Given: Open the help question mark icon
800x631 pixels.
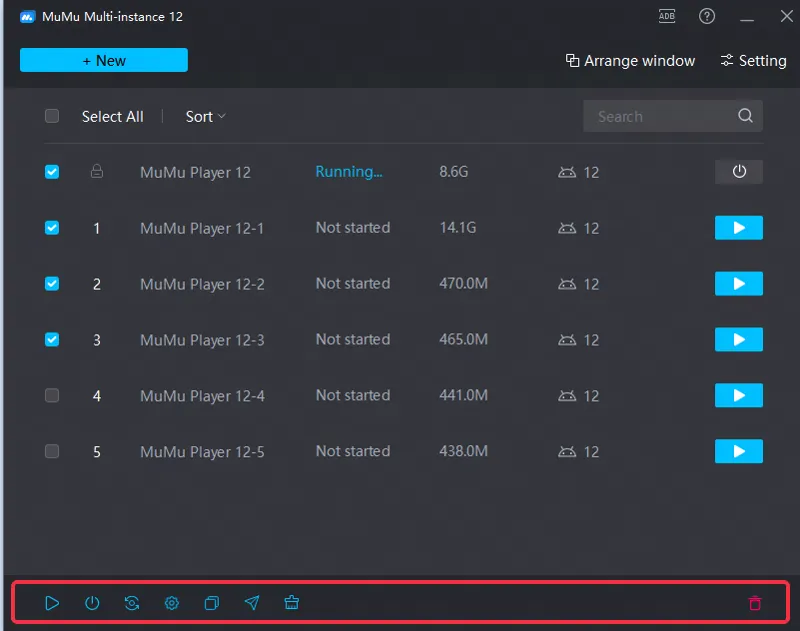Looking at the screenshot, I should tap(707, 16).
